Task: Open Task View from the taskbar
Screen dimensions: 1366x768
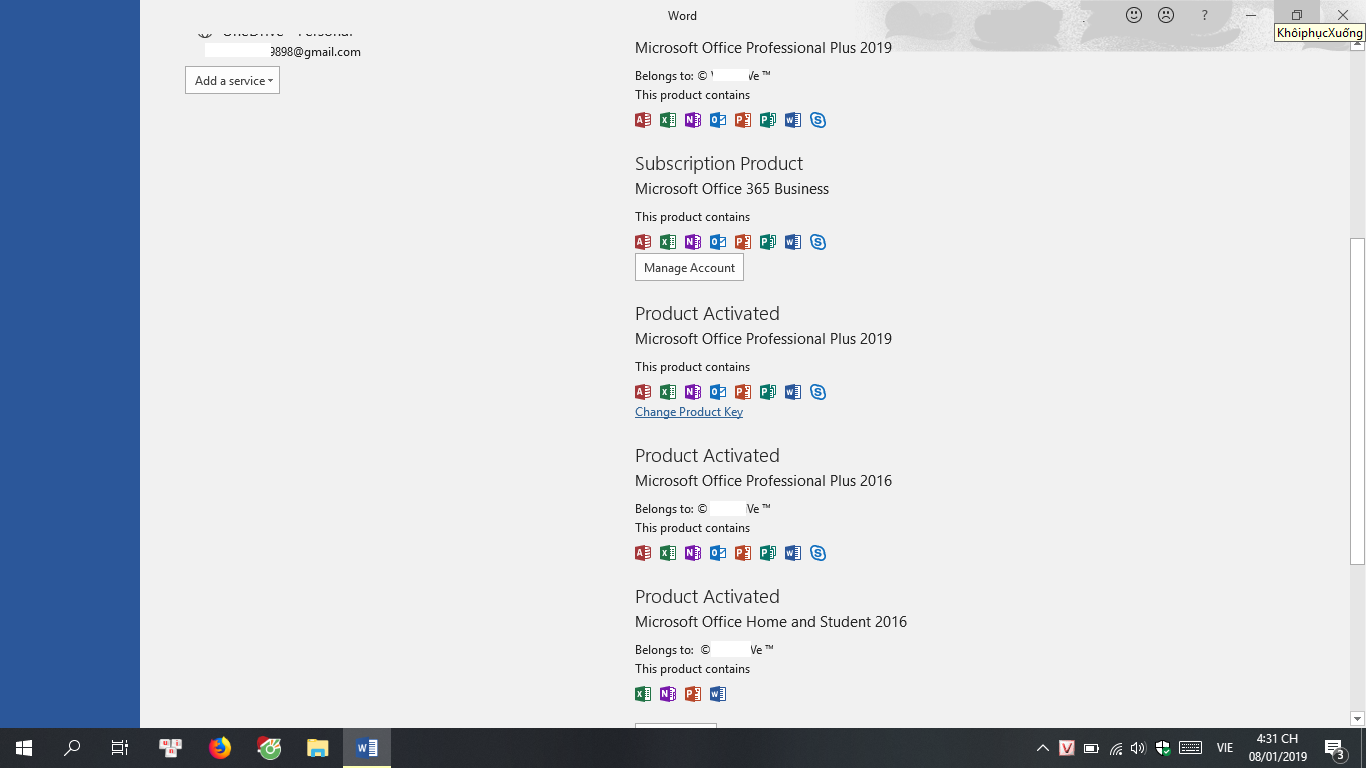Action: tap(119, 747)
